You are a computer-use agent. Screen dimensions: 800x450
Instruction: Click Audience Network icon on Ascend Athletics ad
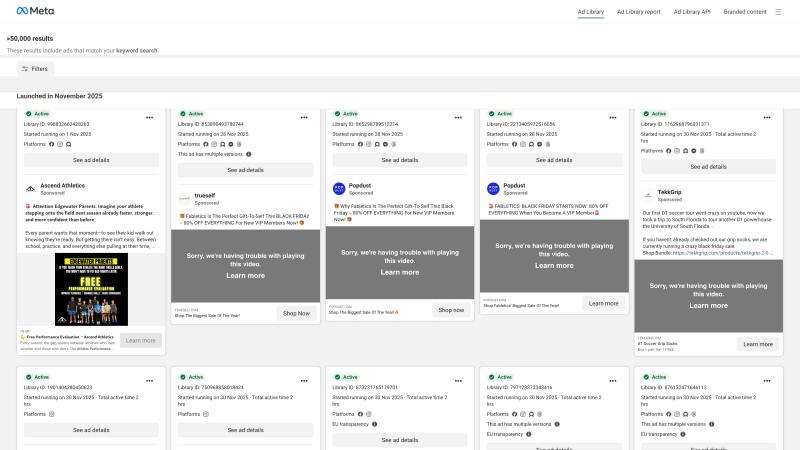(x=68, y=144)
